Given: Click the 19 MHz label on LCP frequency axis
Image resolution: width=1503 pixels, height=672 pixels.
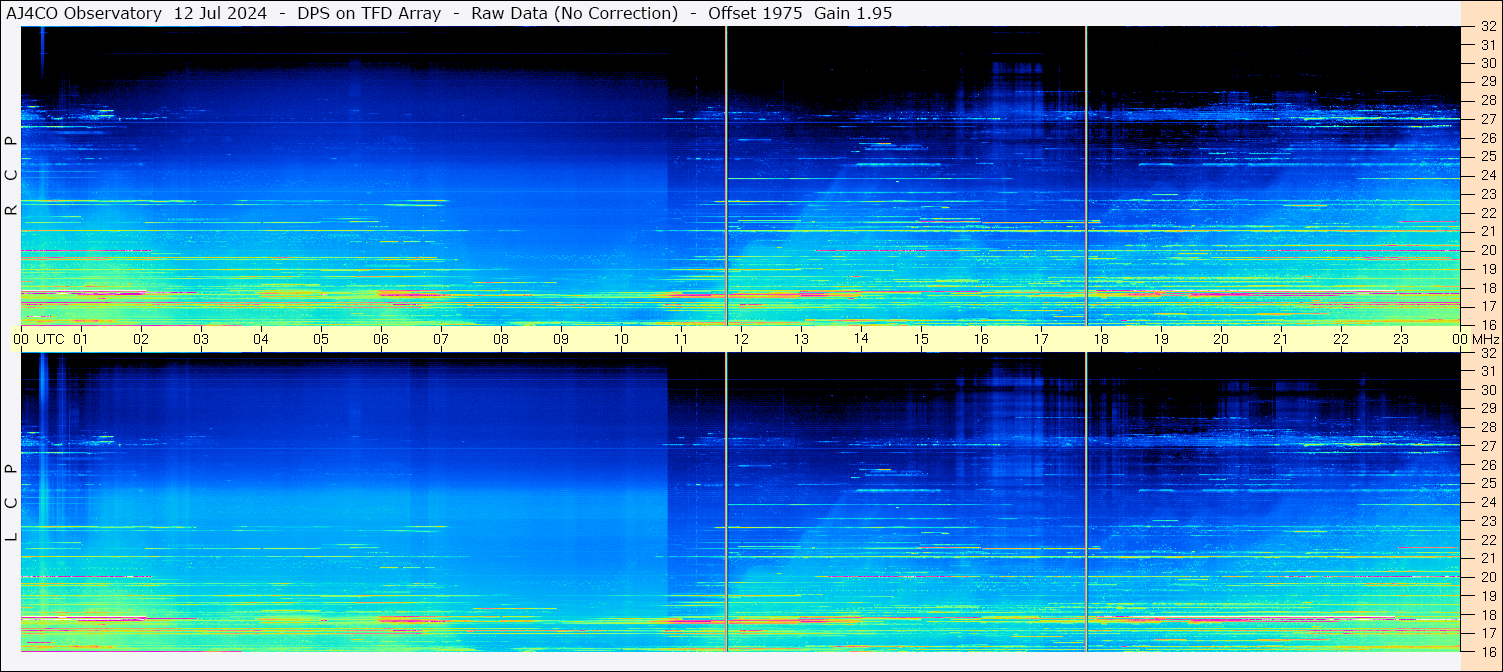Looking at the screenshot, I should (1488, 595).
